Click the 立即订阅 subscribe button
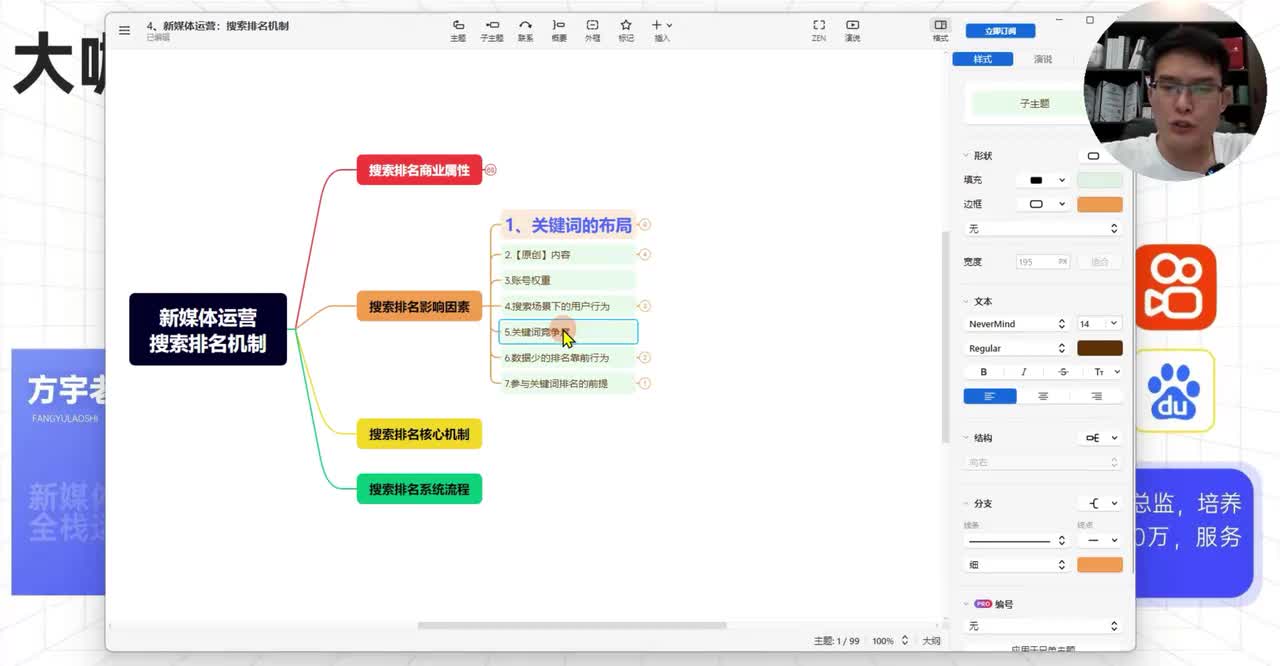Viewport: 1280px width, 666px height. (x=1000, y=31)
